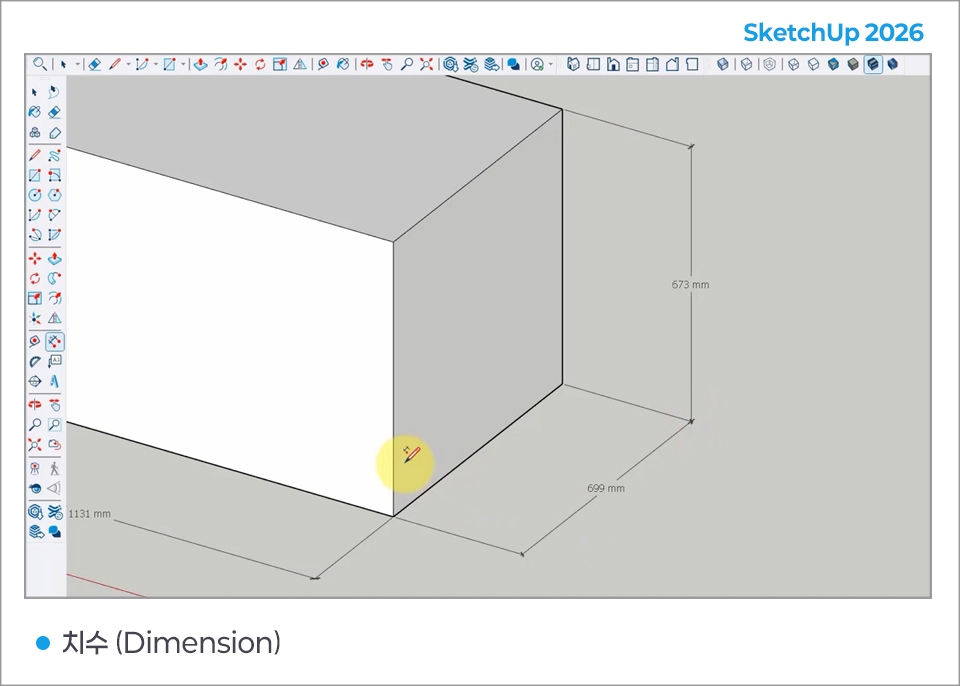Choose the 3D Text tool in the left palette

[x=54, y=382]
